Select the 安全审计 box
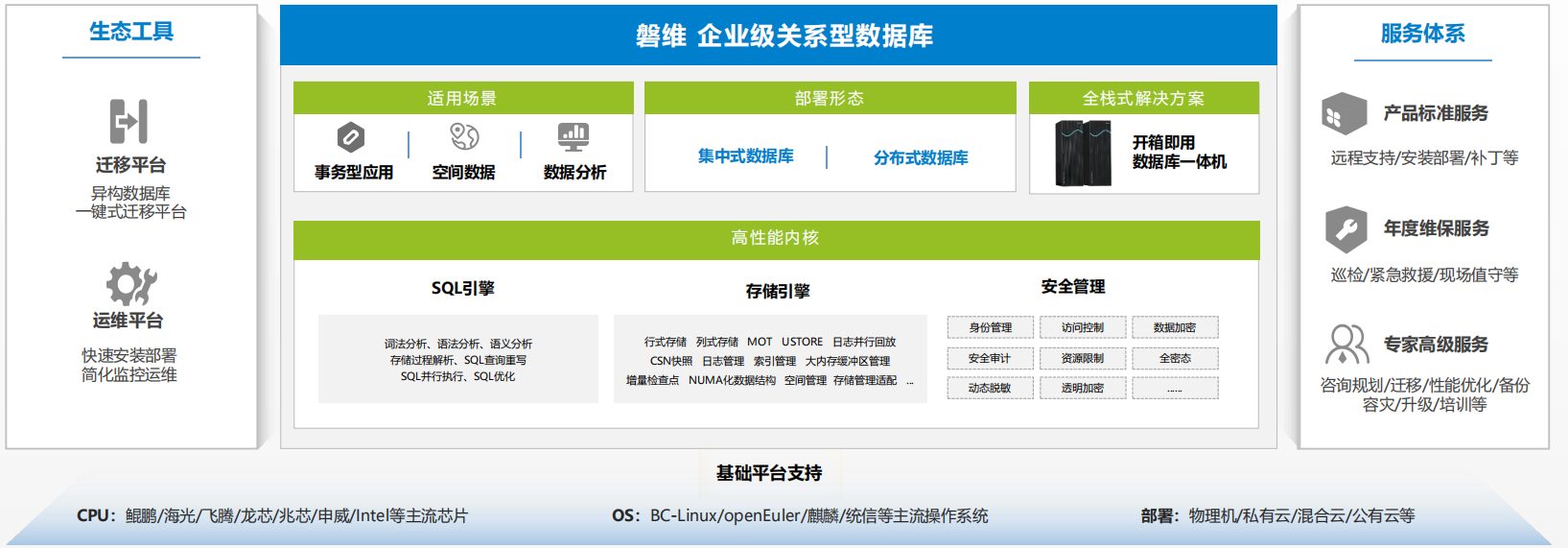Image resolution: width=1568 pixels, height=548 pixels. 991,358
